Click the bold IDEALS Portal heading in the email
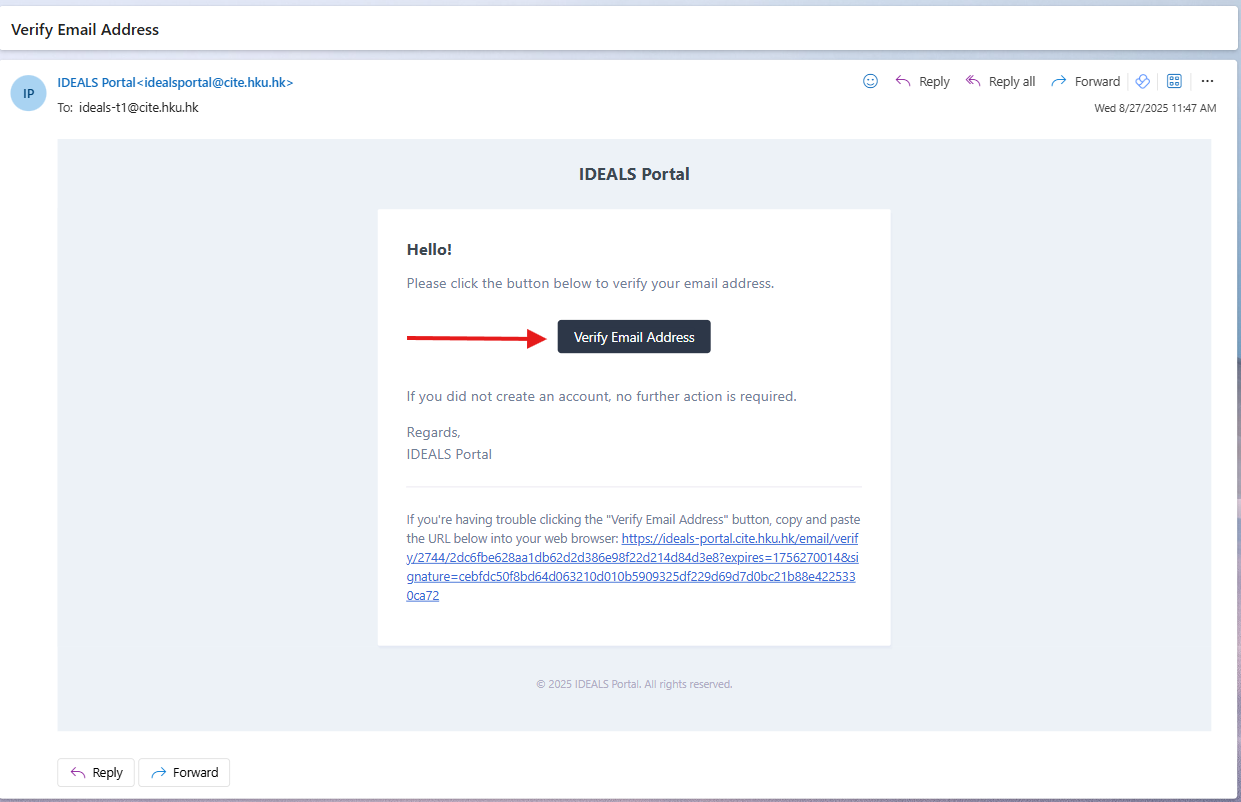Viewport: 1241px width, 802px height. 634,174
